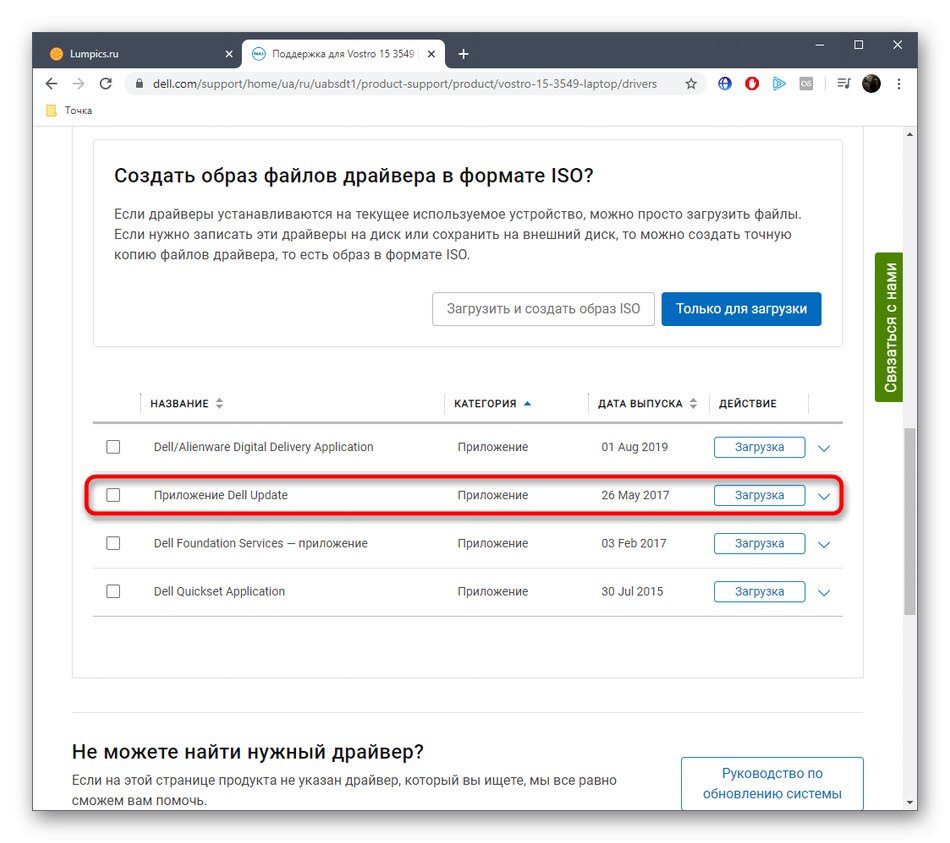Expand the Dell Foundation Services row chevron
The height and width of the screenshot is (843, 950).
[x=823, y=544]
